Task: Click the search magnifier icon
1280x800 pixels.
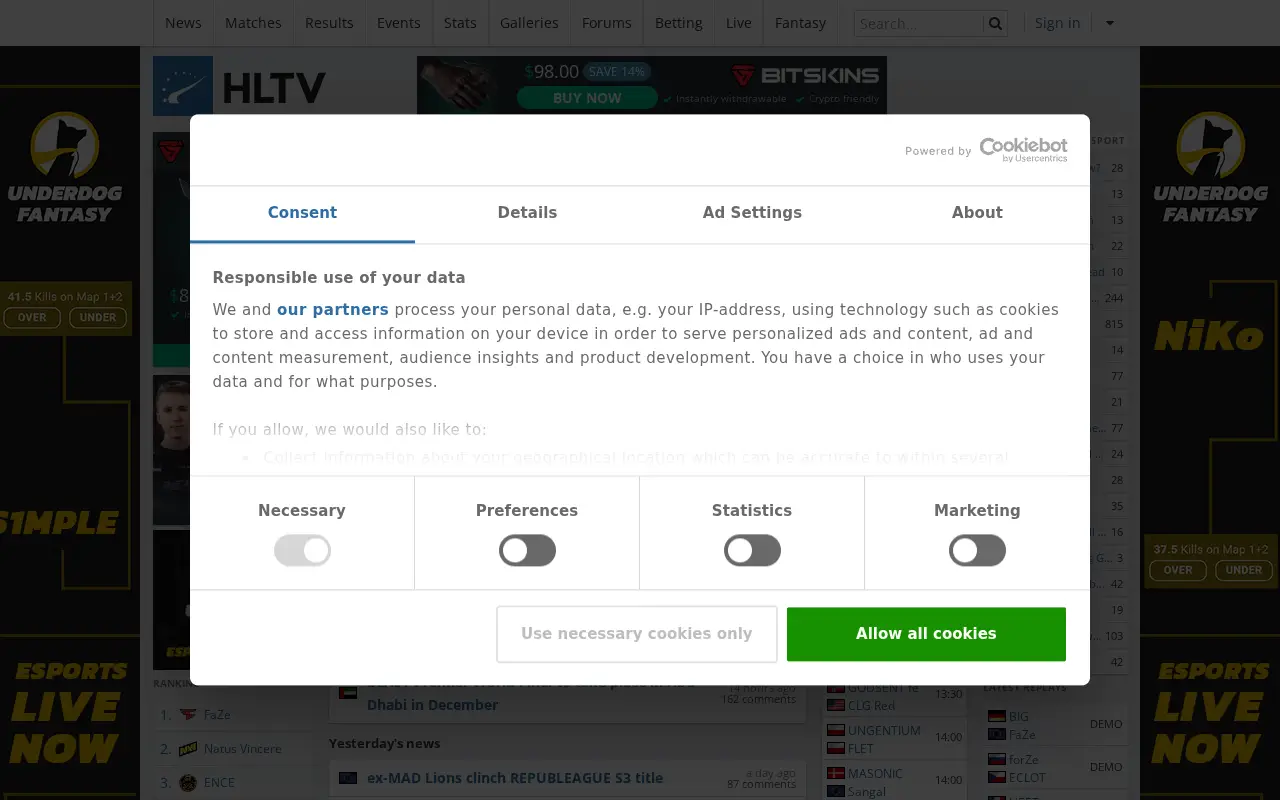Action: pyautogui.click(x=995, y=23)
